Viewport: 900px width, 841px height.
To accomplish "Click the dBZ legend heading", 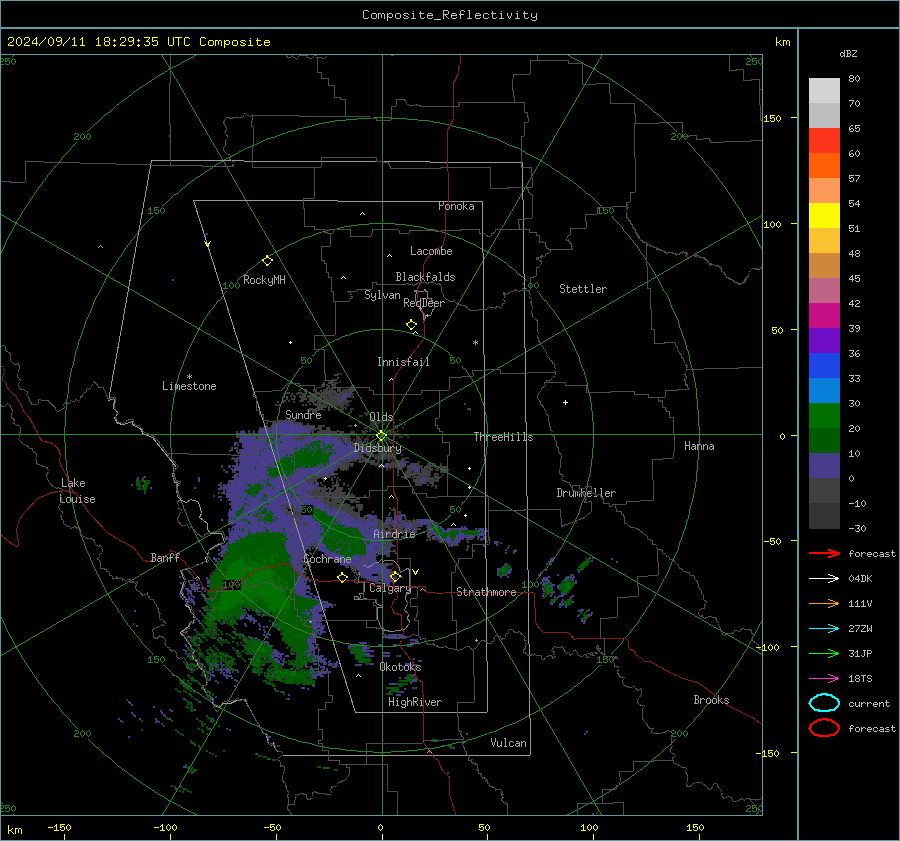I will (x=848, y=53).
